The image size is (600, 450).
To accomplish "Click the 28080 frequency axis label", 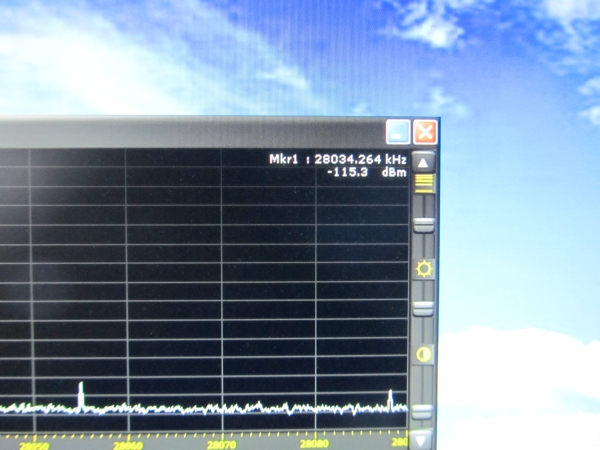I will click(x=314, y=444).
